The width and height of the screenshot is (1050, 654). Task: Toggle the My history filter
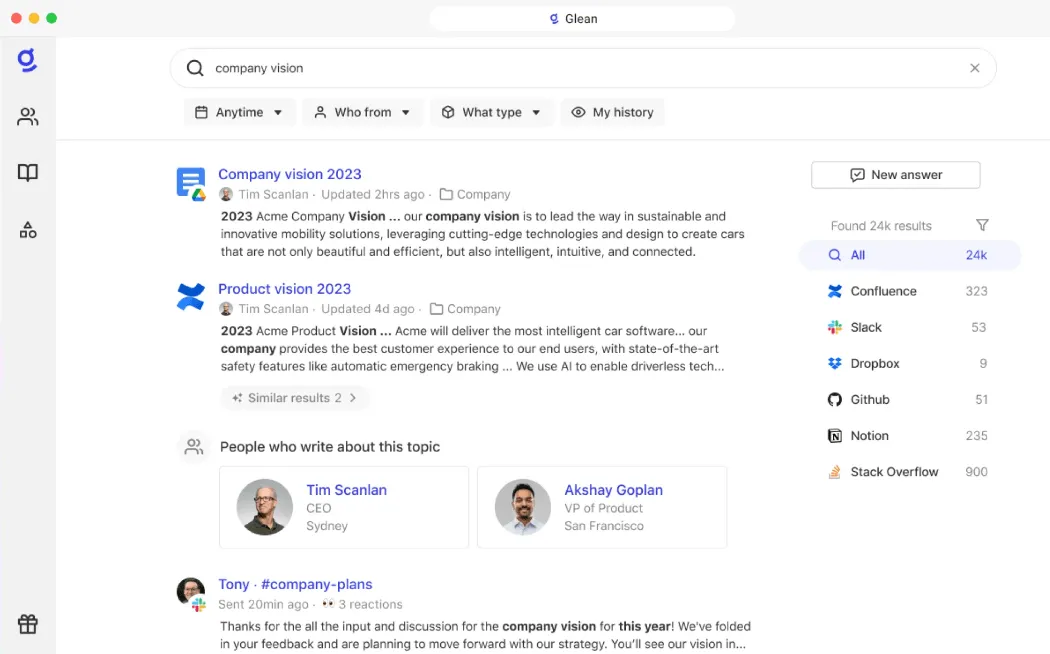point(612,112)
